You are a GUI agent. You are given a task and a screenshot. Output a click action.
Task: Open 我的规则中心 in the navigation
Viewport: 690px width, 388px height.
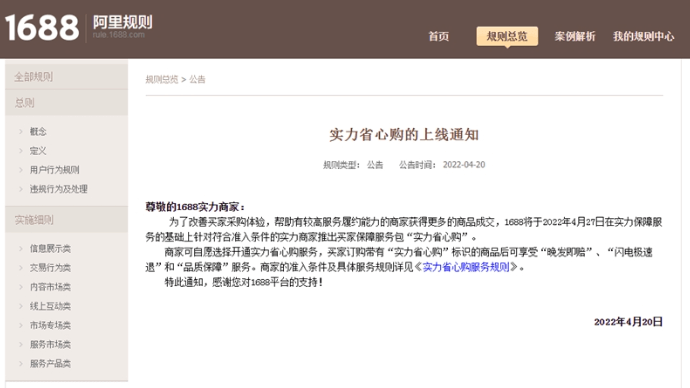point(643,36)
